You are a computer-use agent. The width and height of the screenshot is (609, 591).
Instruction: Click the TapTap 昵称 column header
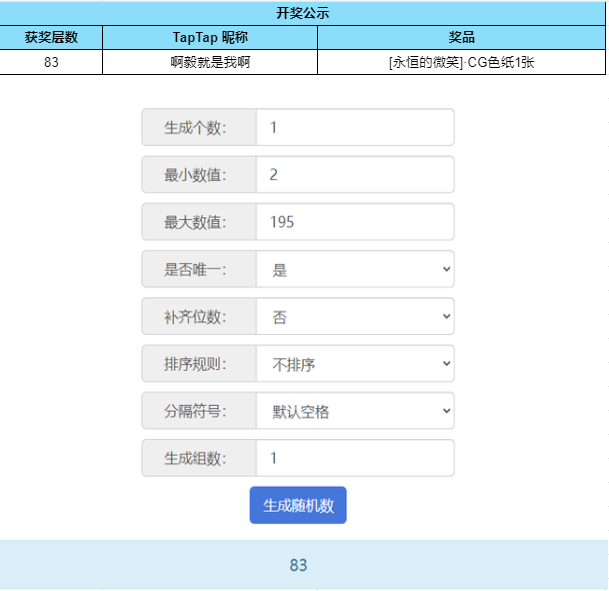pyautogui.click(x=210, y=37)
